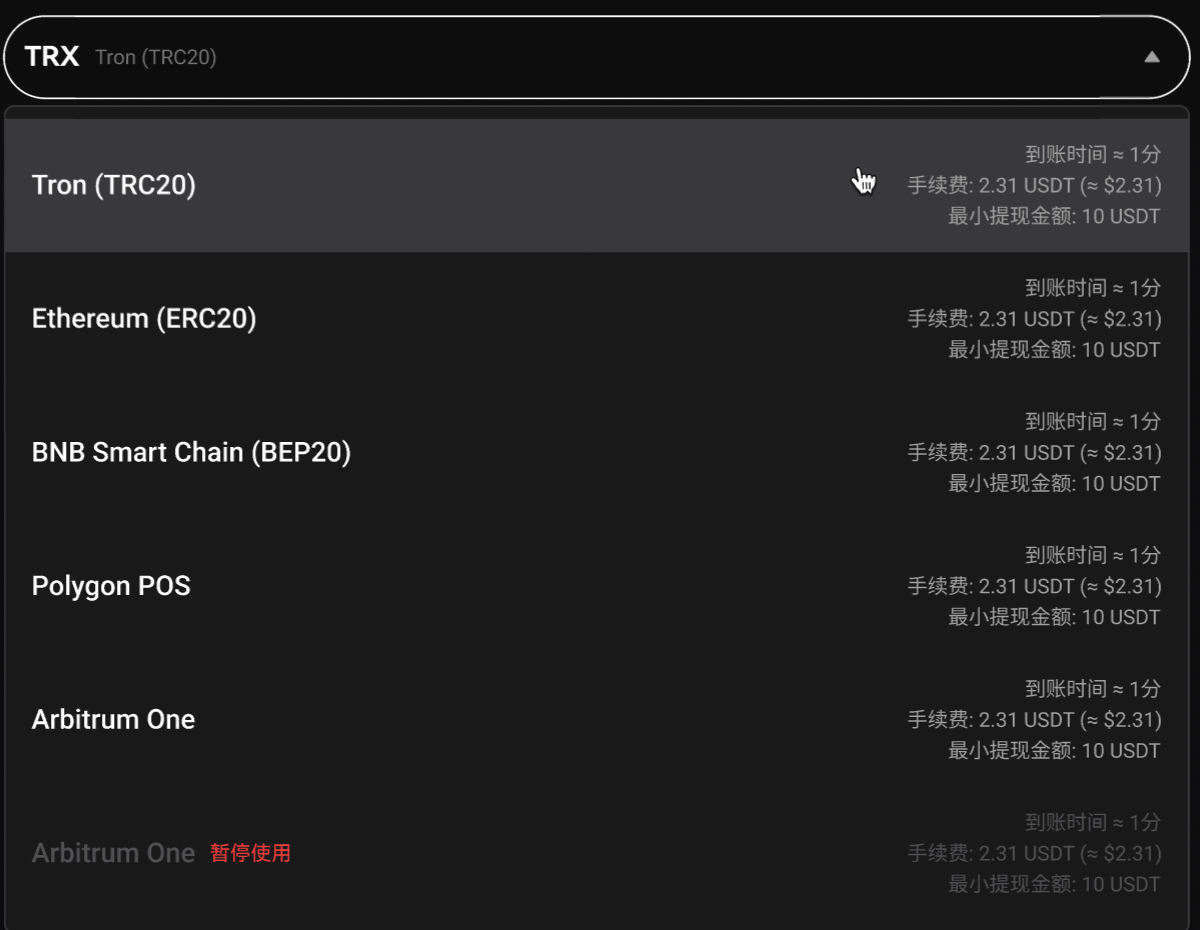Select the Tron (TRC20) network option
This screenshot has height=930, width=1200.
[597, 185]
